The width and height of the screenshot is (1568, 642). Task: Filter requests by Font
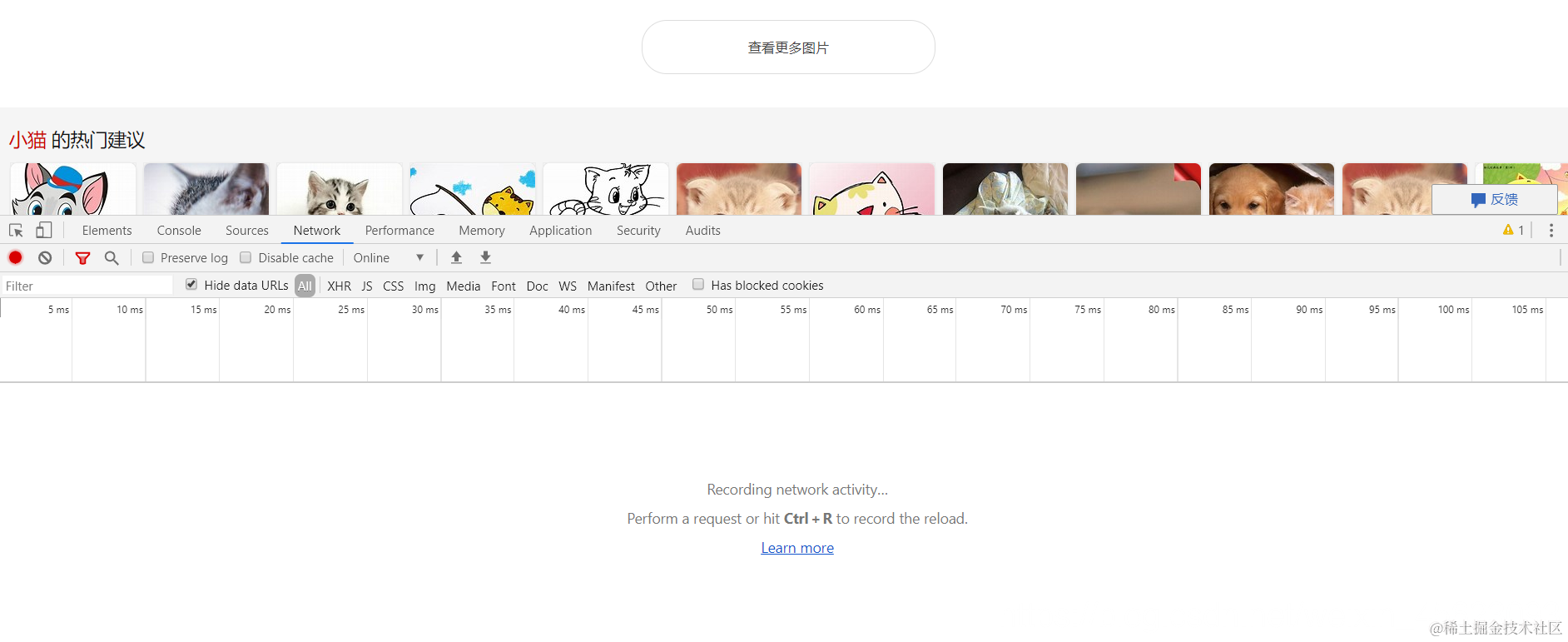[x=504, y=286]
